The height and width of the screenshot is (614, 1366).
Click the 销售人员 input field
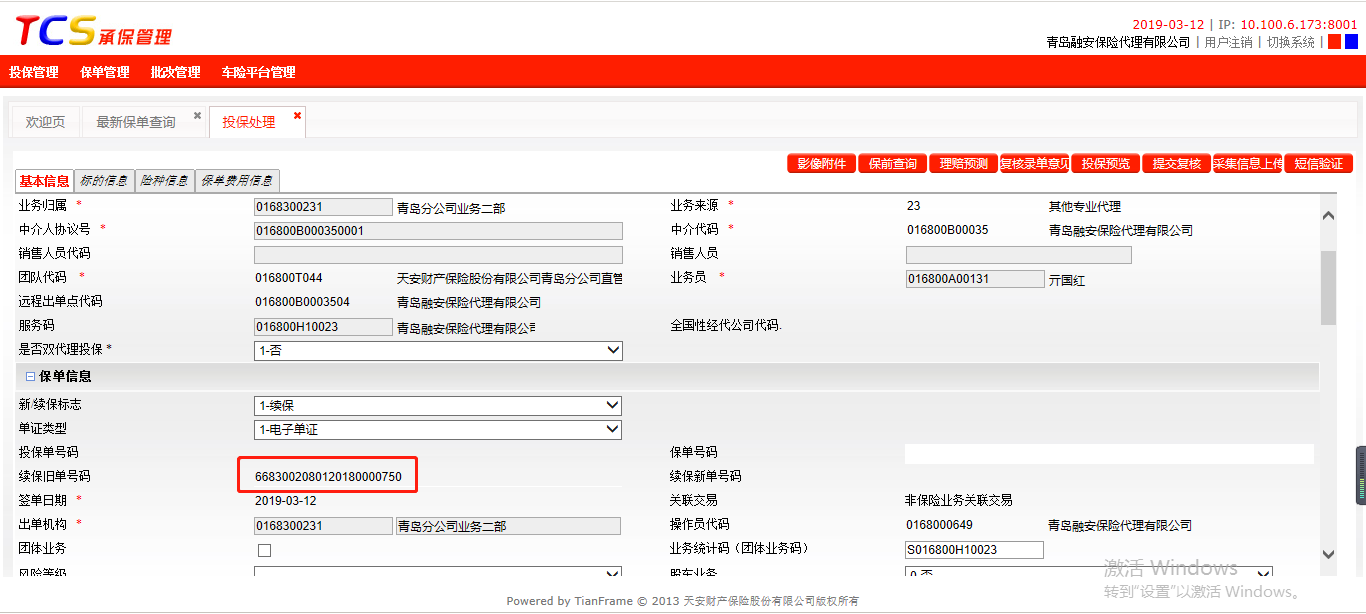(x=1018, y=255)
